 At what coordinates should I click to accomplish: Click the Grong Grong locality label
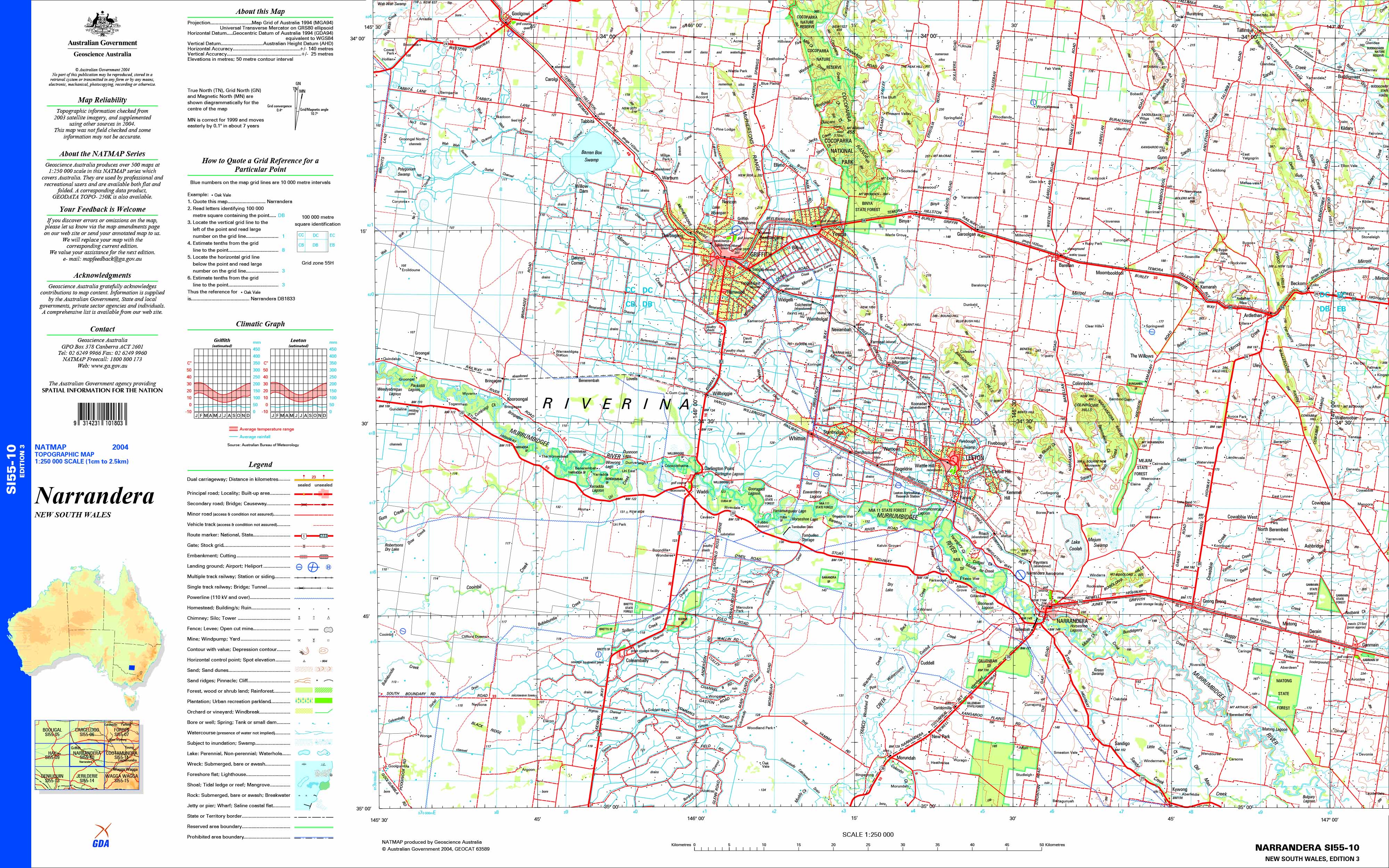[x=1215, y=601]
